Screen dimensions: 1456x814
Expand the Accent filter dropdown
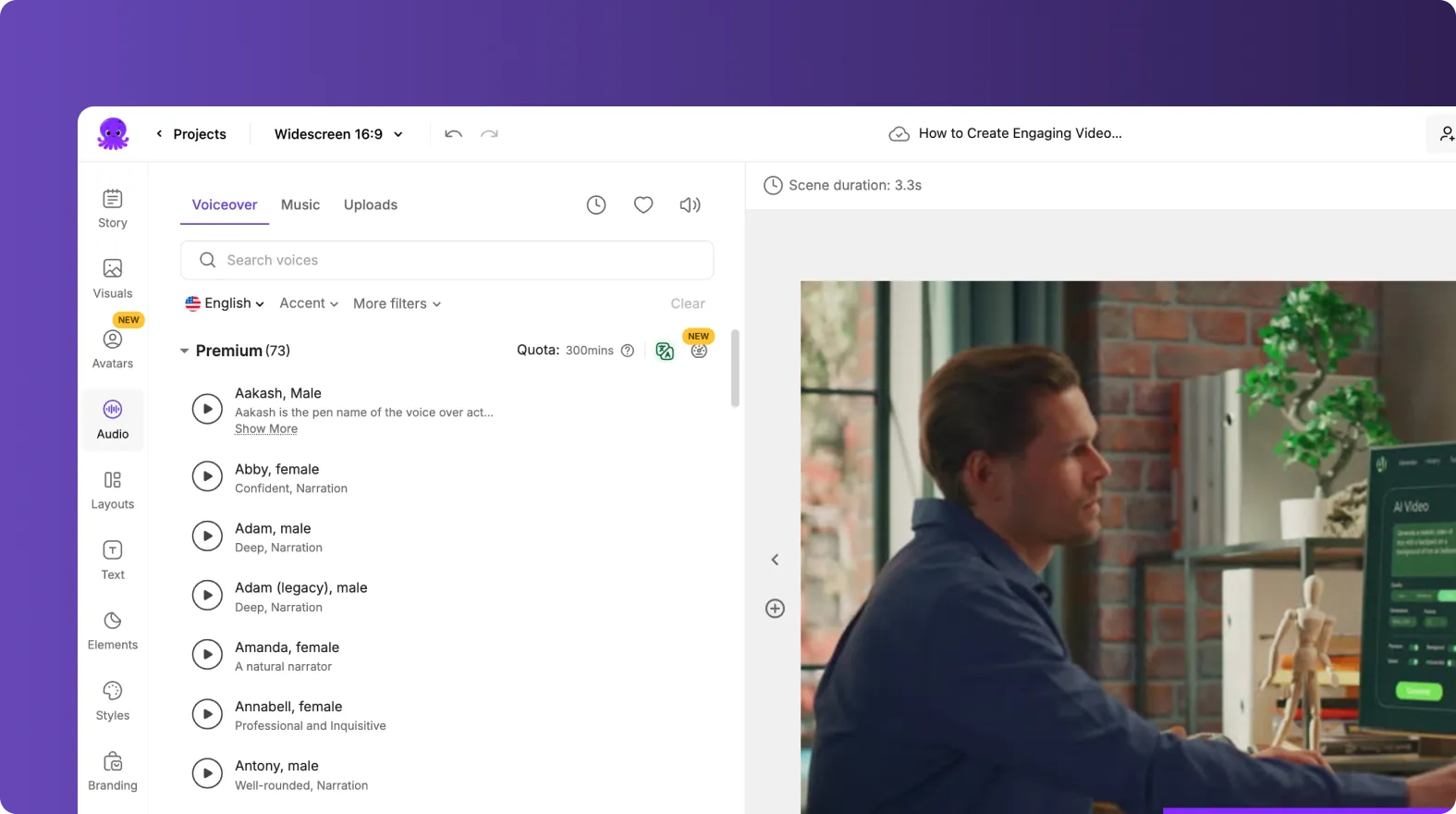coord(309,303)
